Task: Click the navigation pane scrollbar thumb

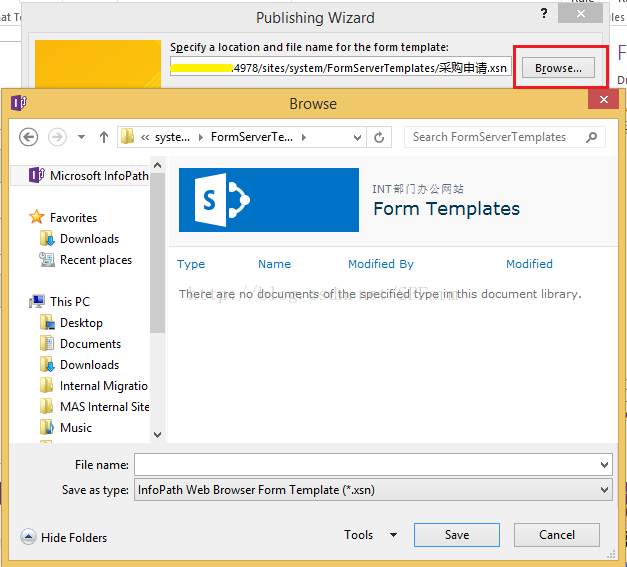Action: tap(158, 253)
